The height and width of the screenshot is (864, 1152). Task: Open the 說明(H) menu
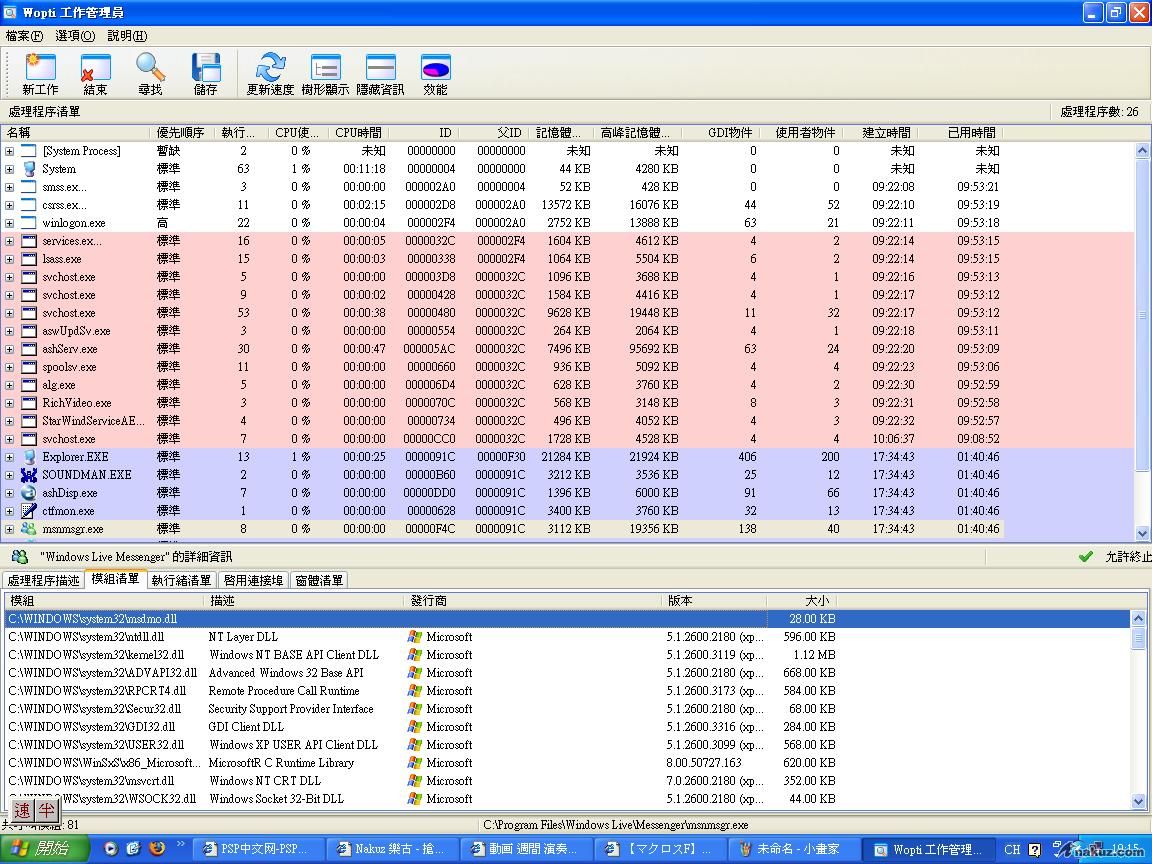(127, 35)
